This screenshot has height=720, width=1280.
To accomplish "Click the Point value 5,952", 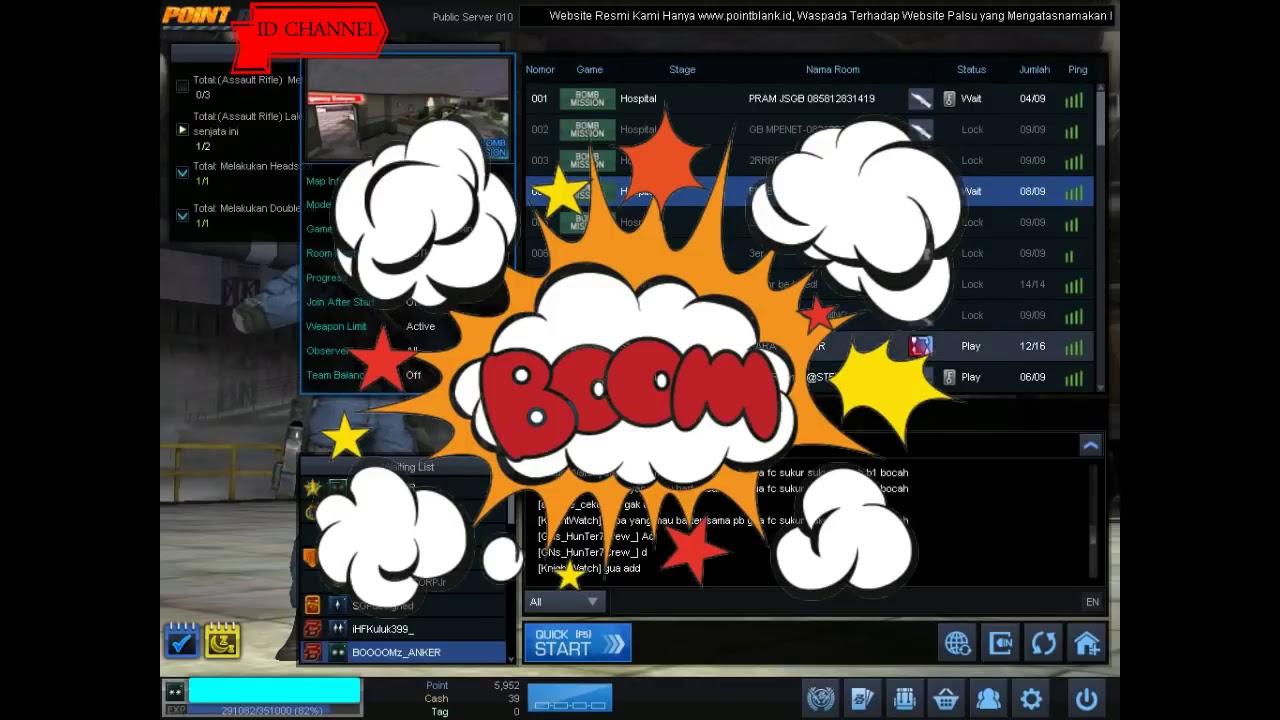I will [506, 686].
